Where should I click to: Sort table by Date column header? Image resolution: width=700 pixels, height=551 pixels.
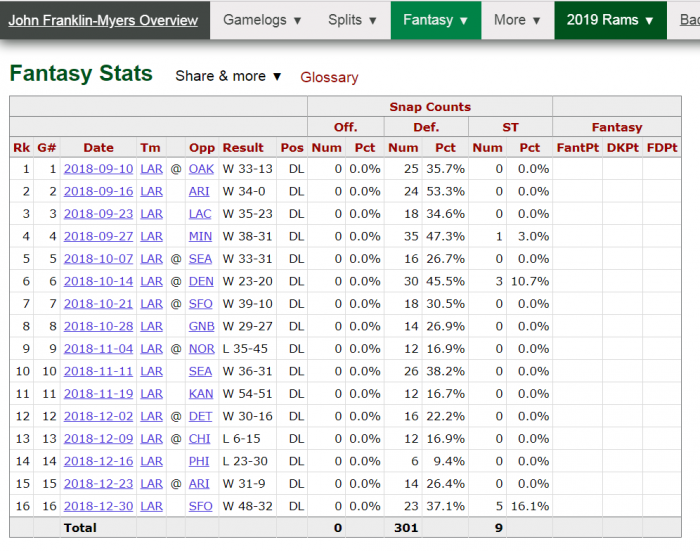(98, 148)
